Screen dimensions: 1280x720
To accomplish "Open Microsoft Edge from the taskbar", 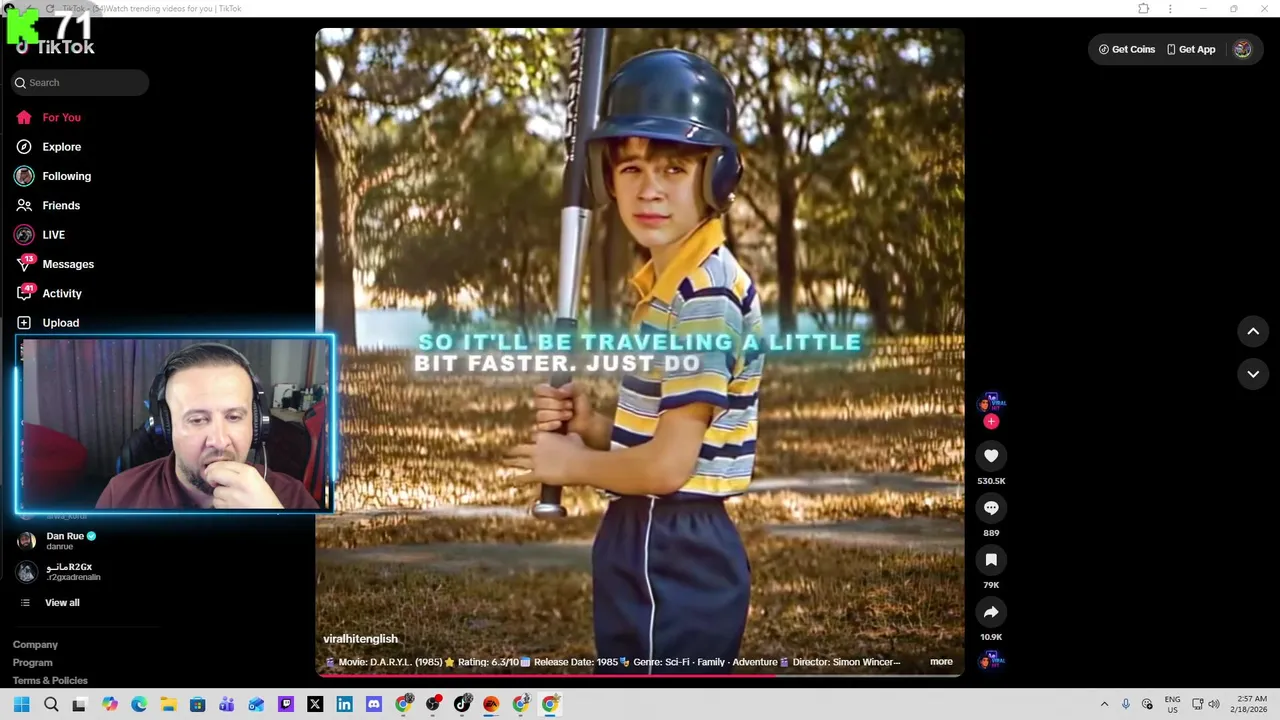I will click(x=139, y=705).
